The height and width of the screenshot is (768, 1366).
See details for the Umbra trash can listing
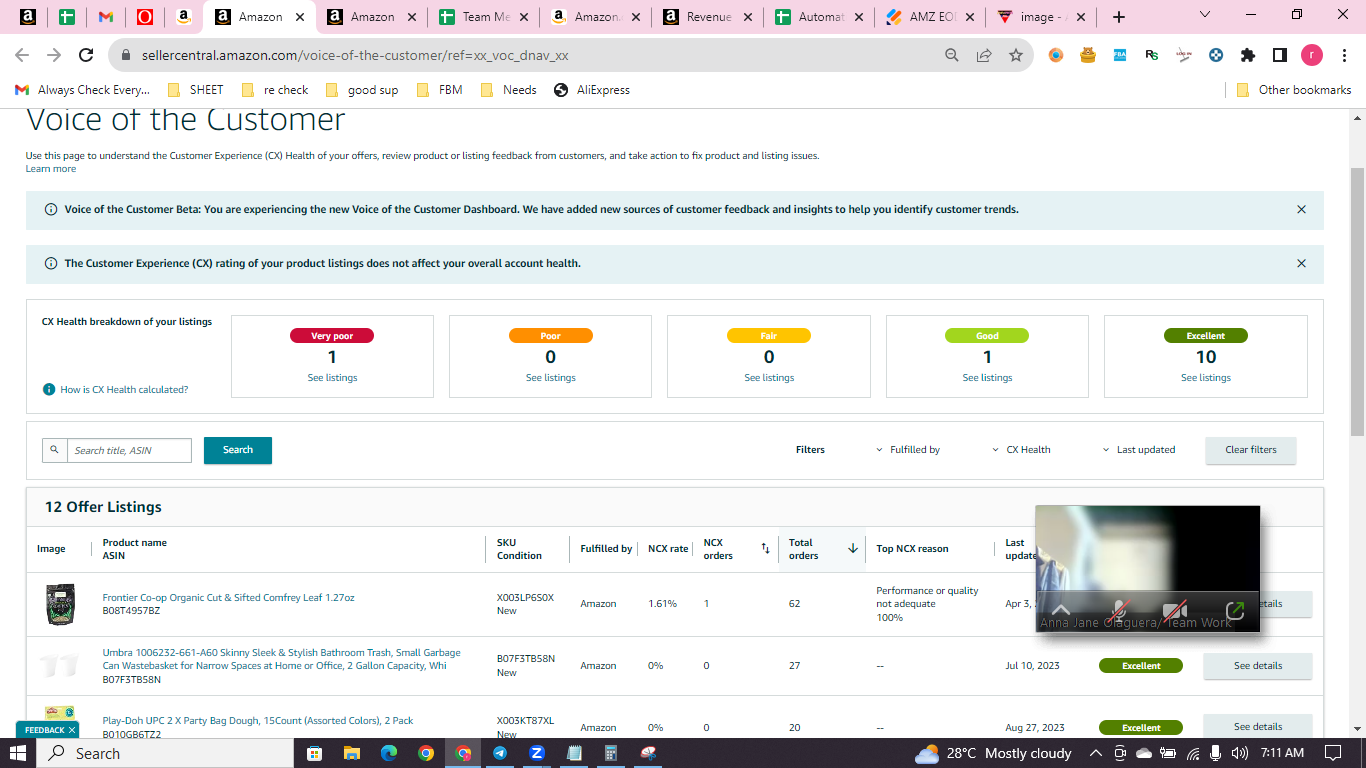click(x=1258, y=666)
